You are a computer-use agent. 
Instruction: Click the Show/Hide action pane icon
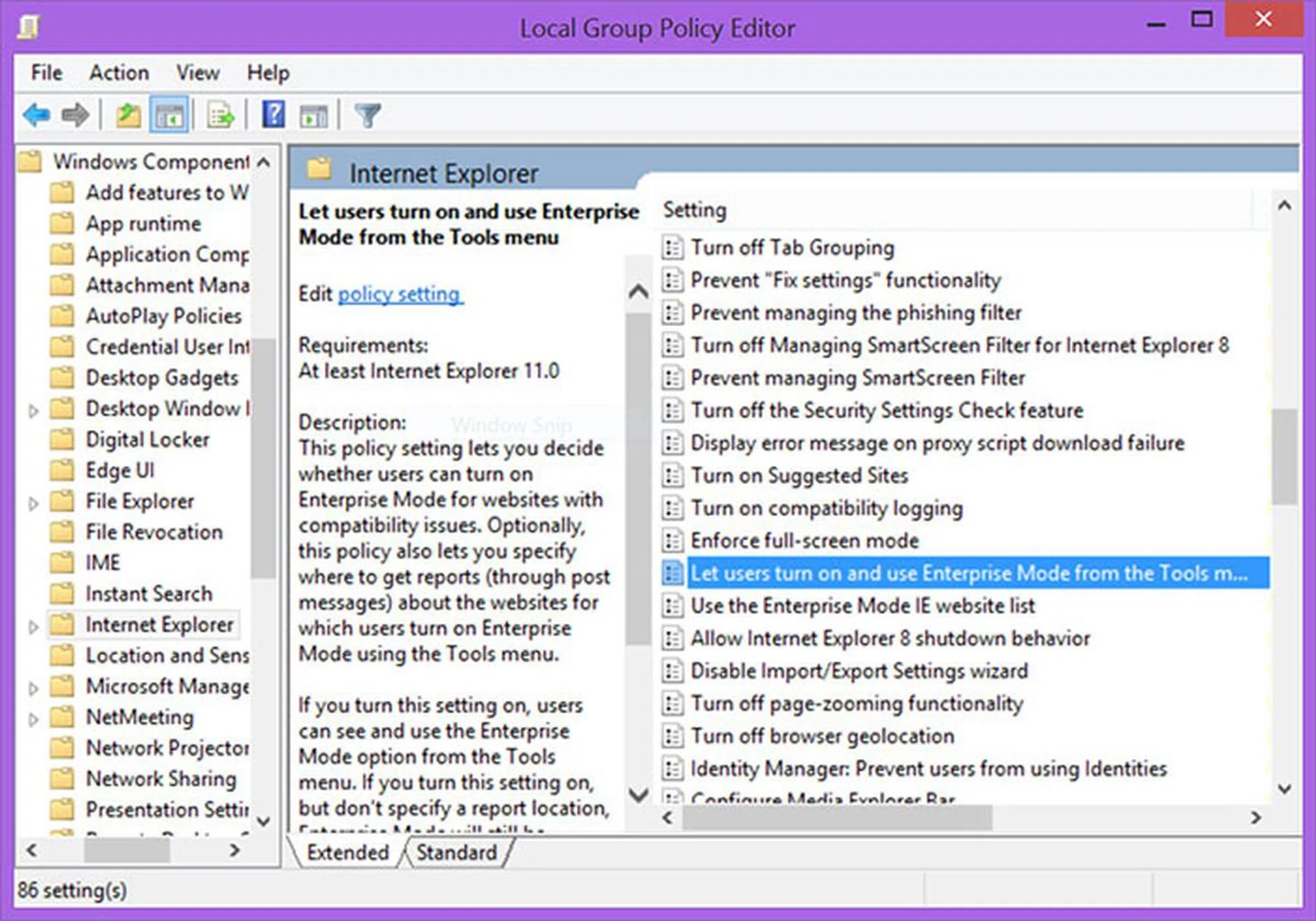314,114
